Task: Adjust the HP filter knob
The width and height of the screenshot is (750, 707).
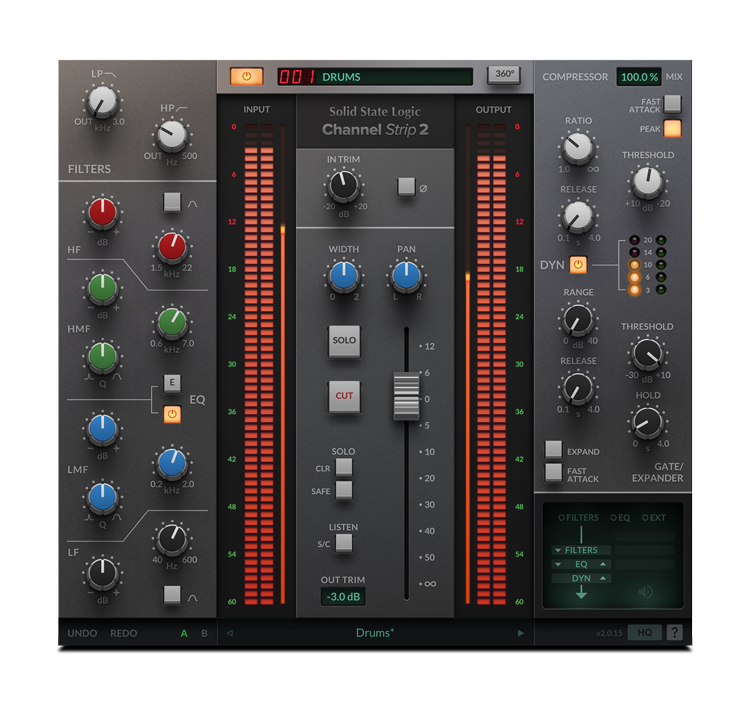Action: point(171,136)
